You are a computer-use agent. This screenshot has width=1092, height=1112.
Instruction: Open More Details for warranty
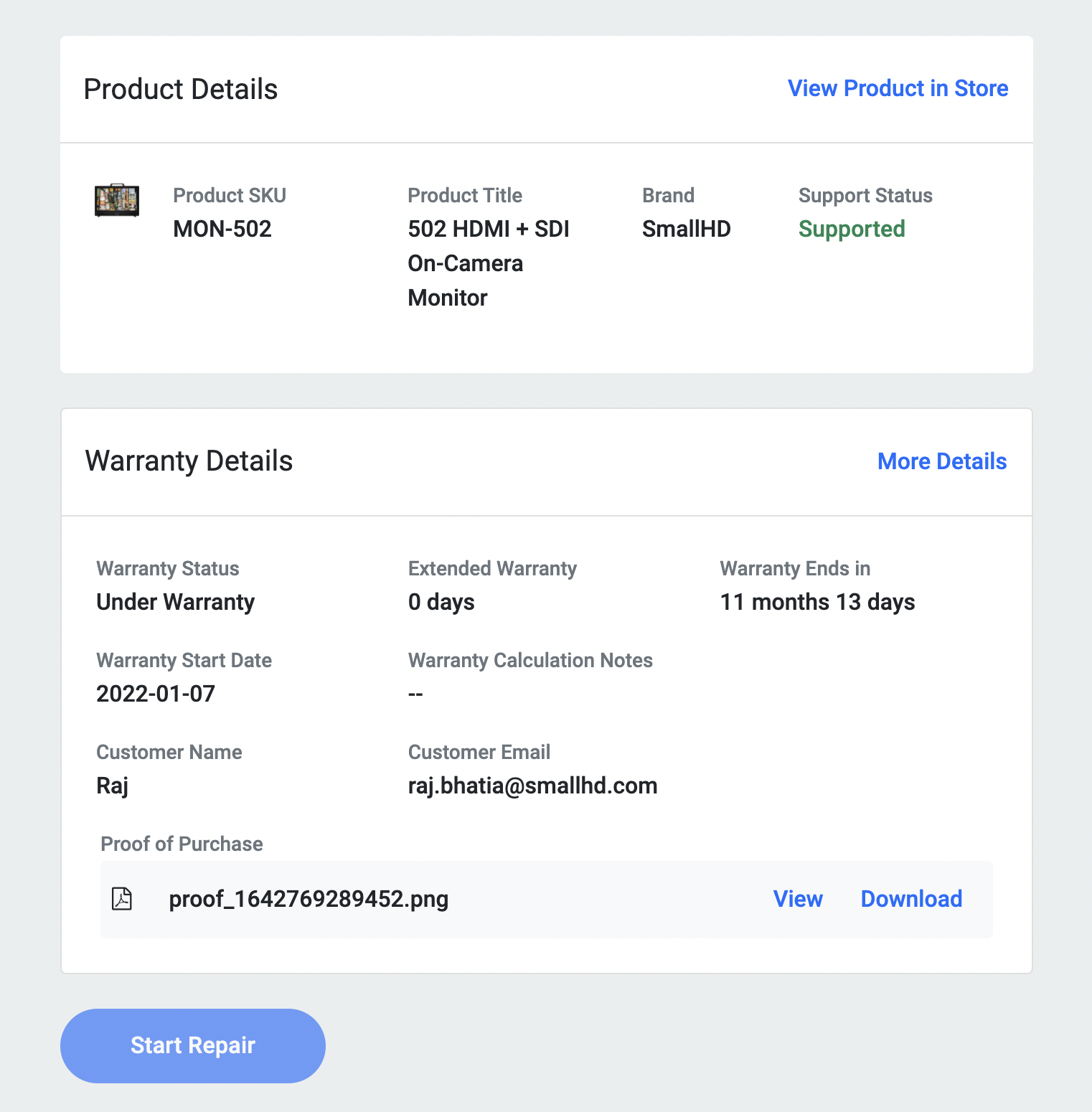pyautogui.click(x=941, y=461)
